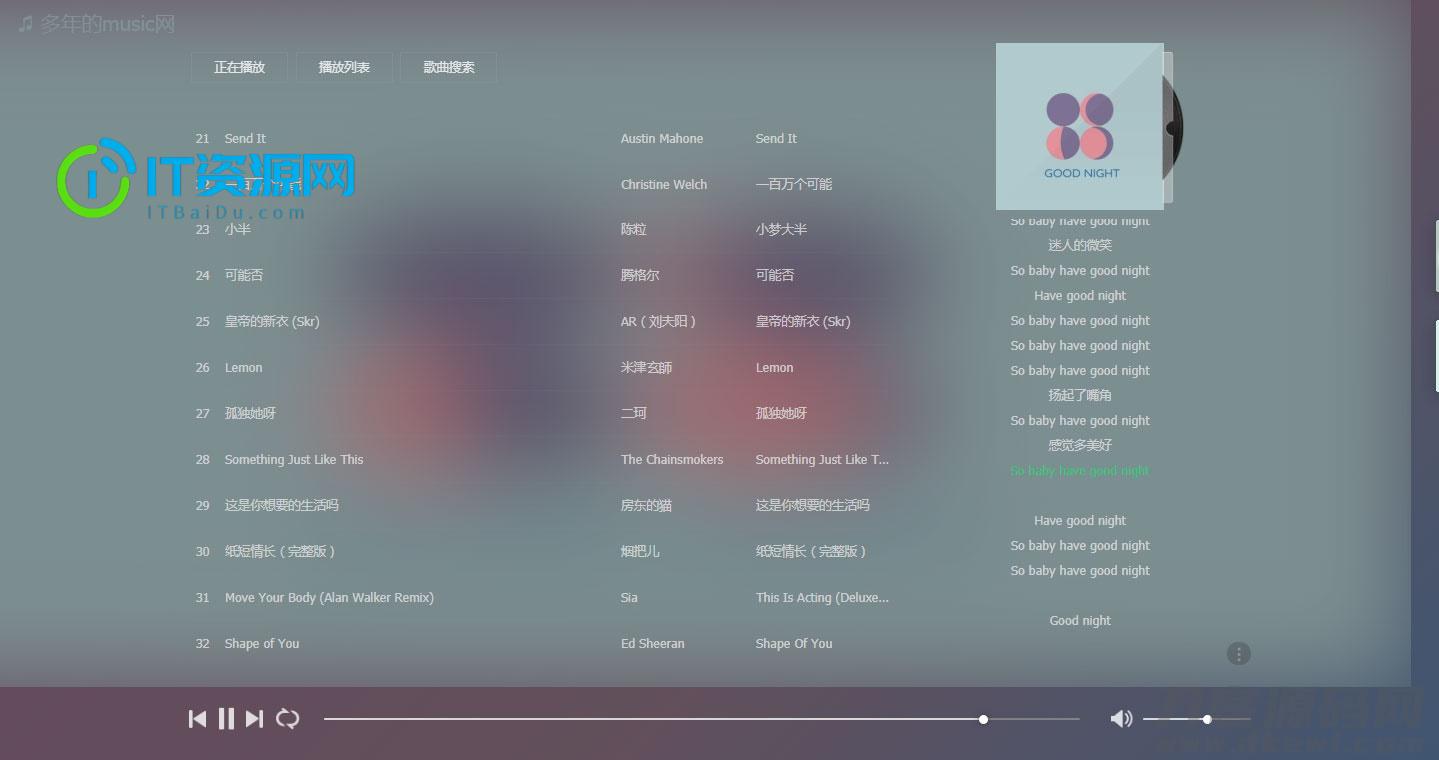Click the final lyric line Good night
The width and height of the screenshot is (1439, 760).
(1080, 621)
